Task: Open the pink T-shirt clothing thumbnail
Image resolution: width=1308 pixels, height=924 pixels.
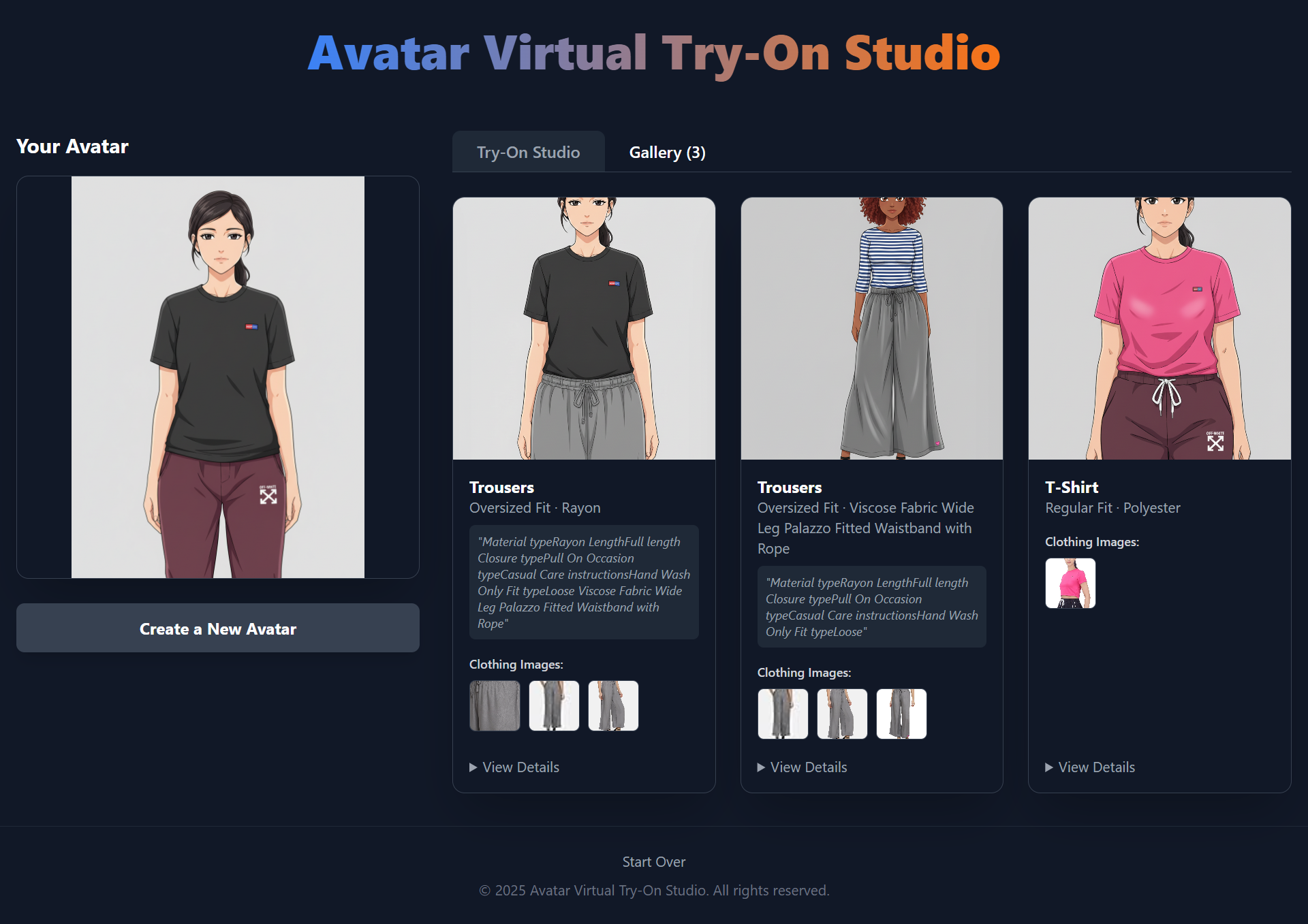Action: click(x=1070, y=584)
